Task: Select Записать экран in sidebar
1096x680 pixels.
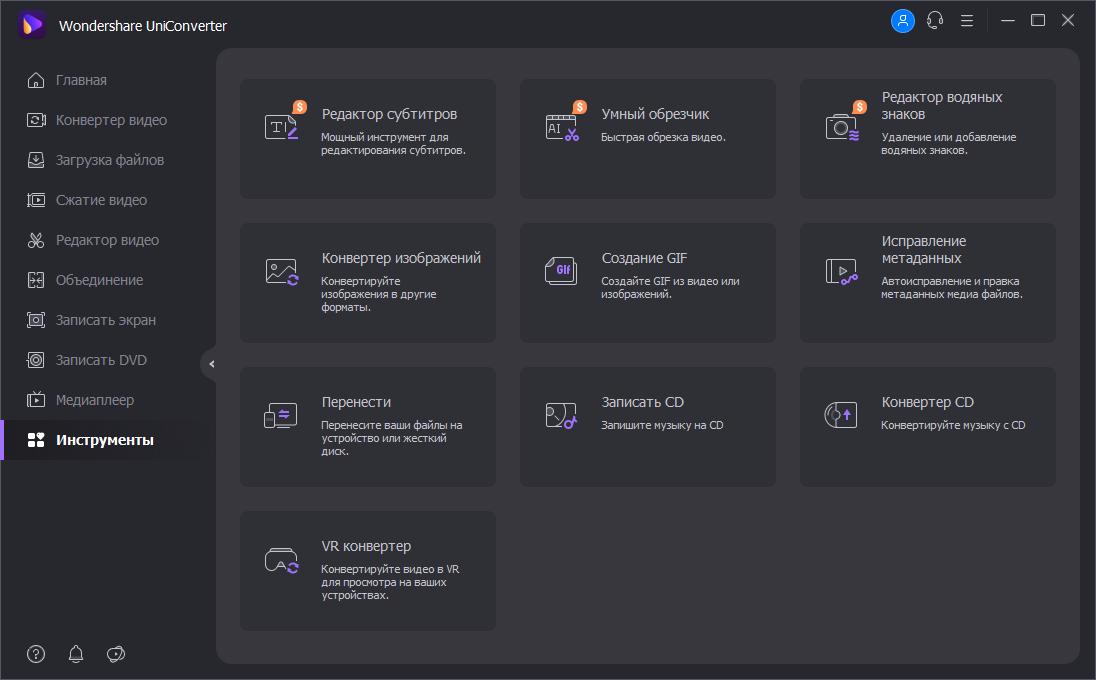Action: coord(105,320)
